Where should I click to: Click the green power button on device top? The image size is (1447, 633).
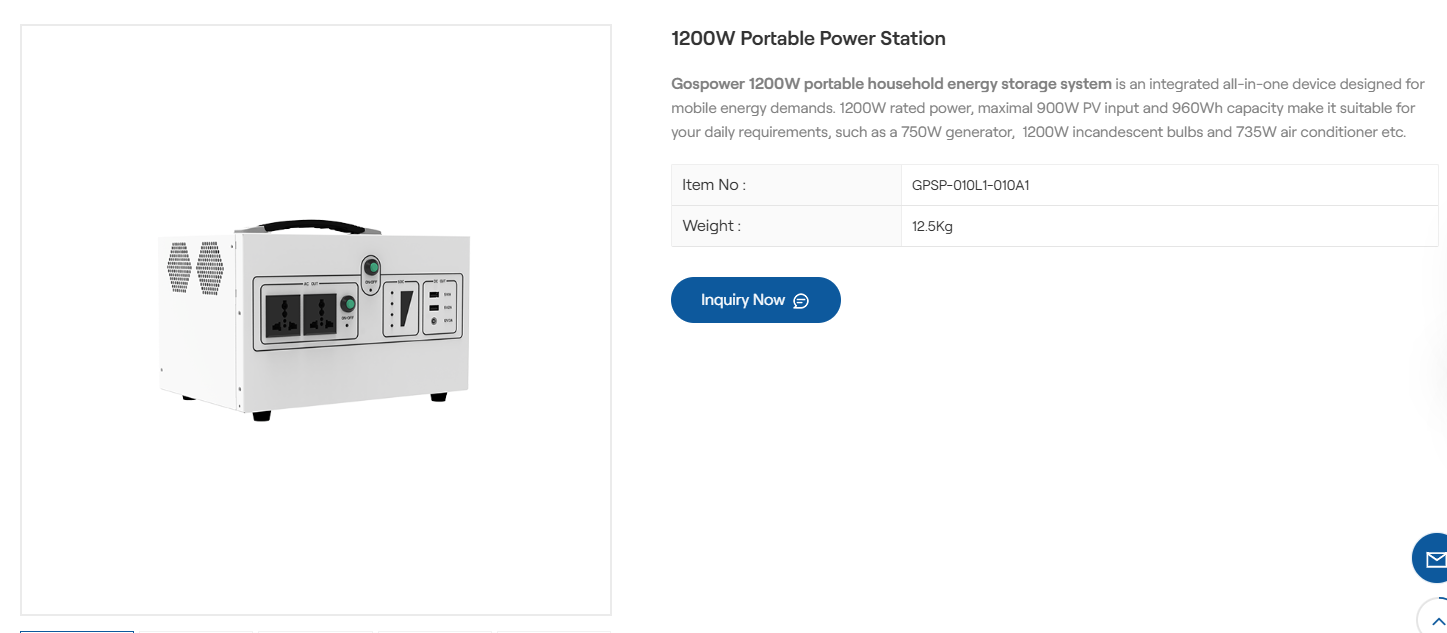pyautogui.click(x=371, y=267)
